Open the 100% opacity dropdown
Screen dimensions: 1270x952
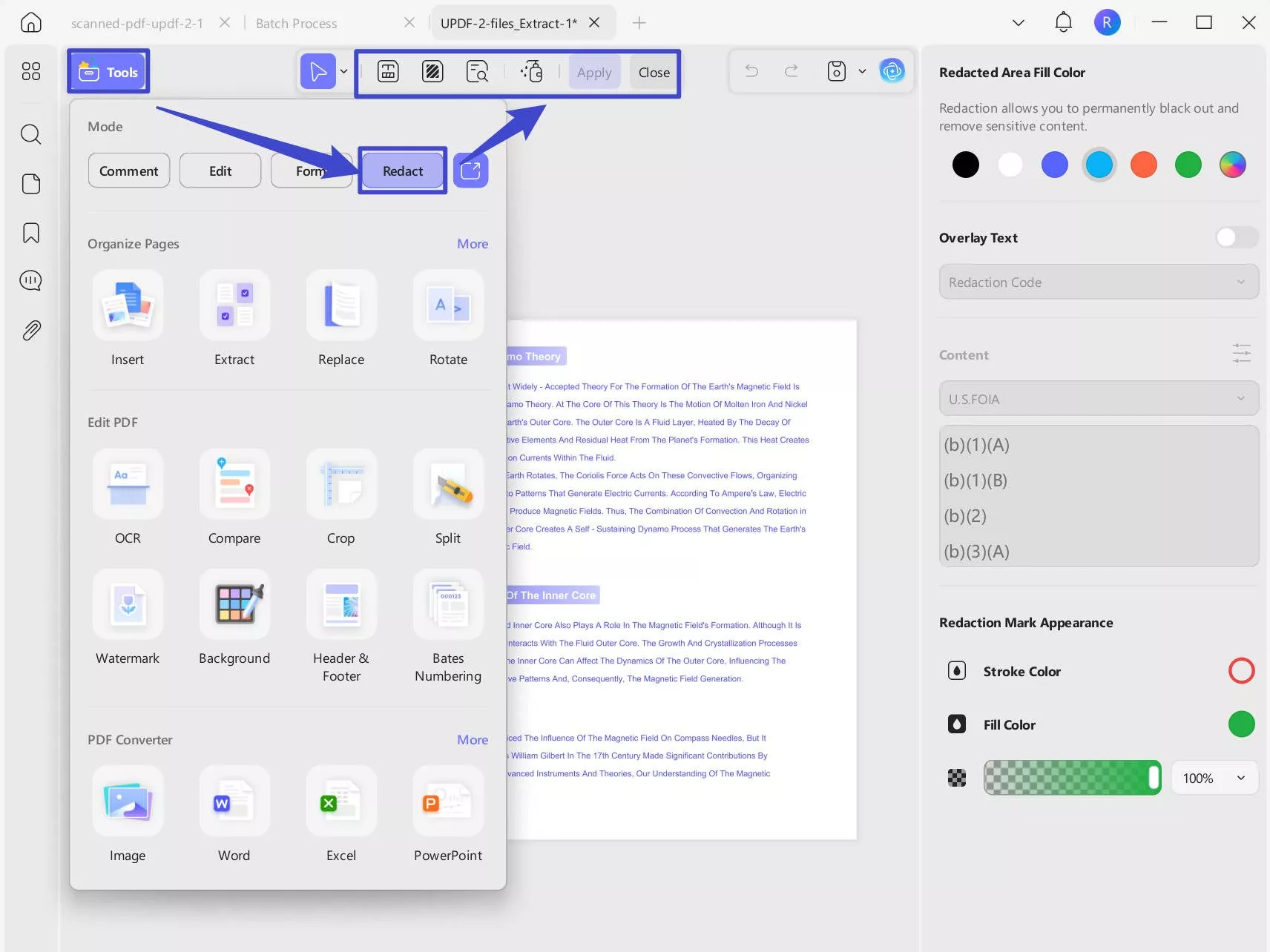(x=1214, y=778)
